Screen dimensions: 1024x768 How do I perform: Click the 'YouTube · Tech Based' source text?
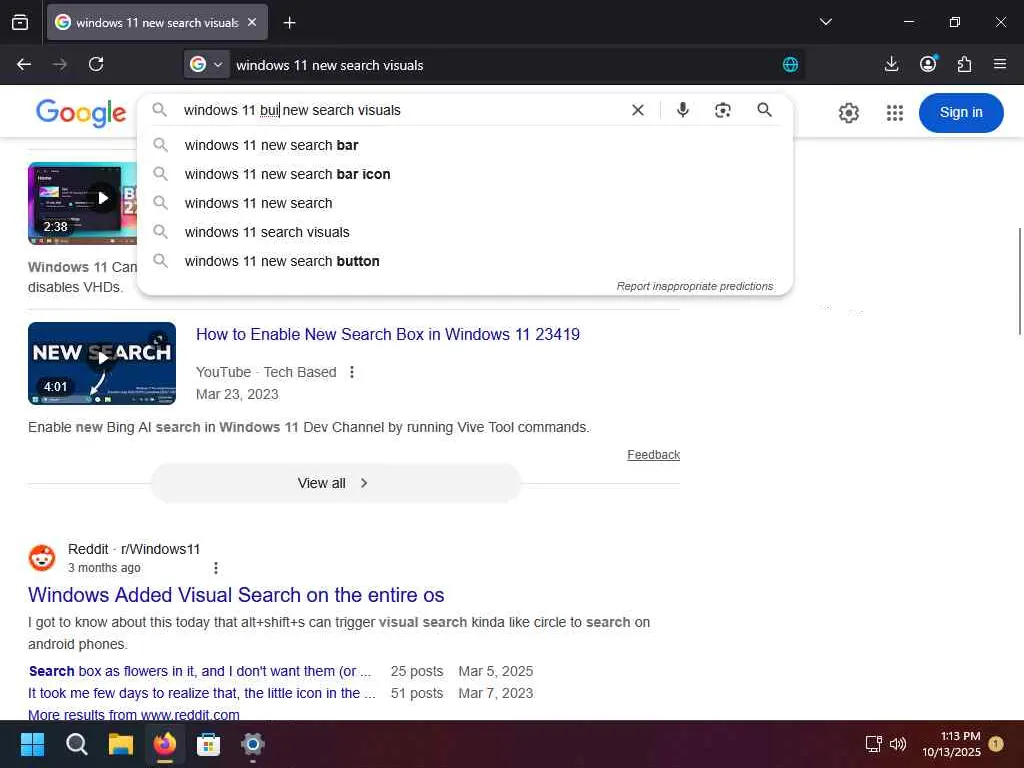[266, 372]
